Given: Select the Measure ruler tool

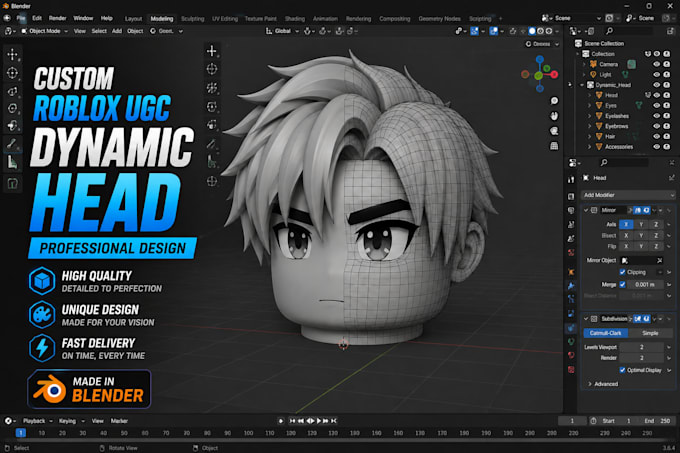Looking at the screenshot, I should pos(13,162).
